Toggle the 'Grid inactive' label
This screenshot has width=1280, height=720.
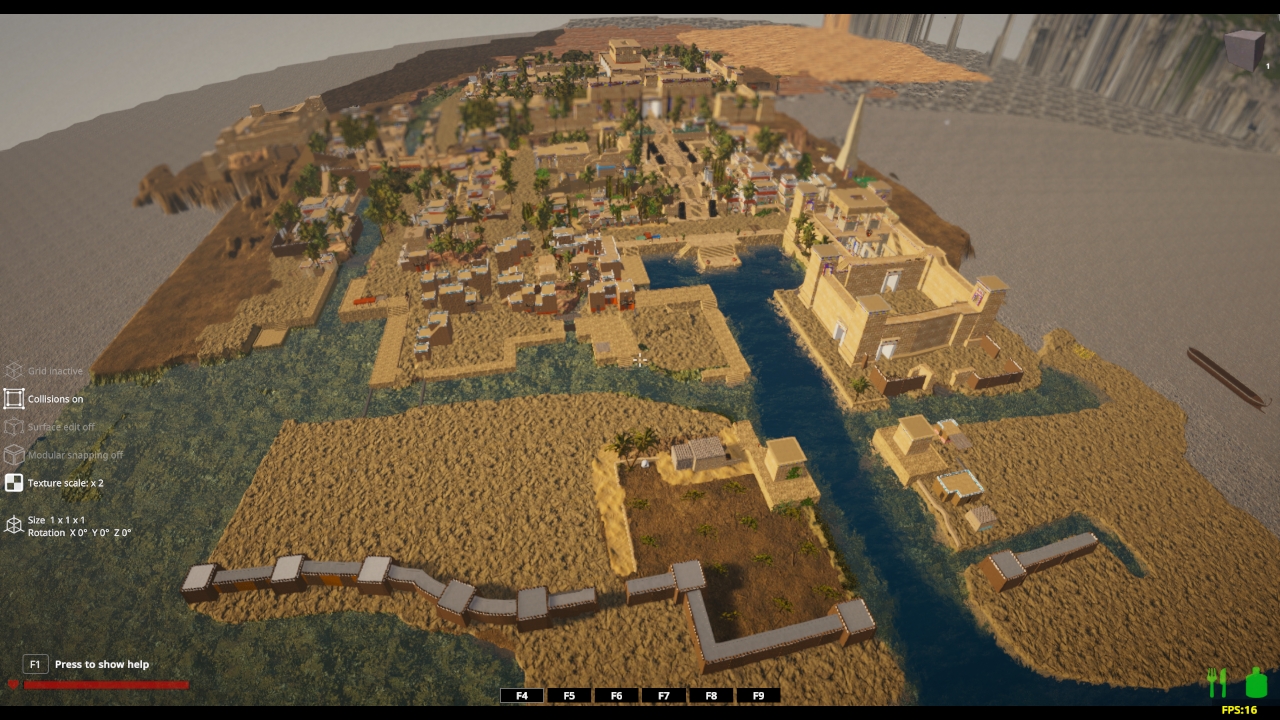pyautogui.click(x=55, y=371)
